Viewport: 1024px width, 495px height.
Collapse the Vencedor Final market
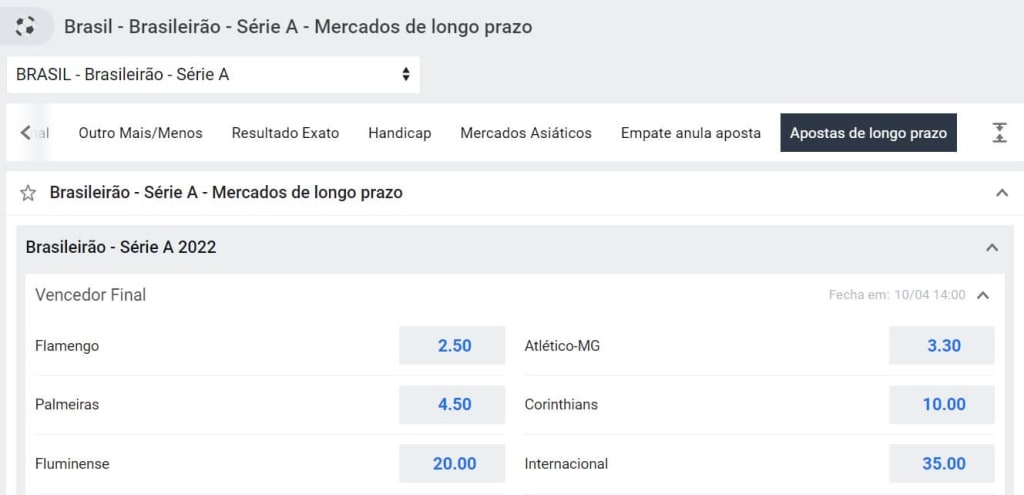(x=983, y=295)
